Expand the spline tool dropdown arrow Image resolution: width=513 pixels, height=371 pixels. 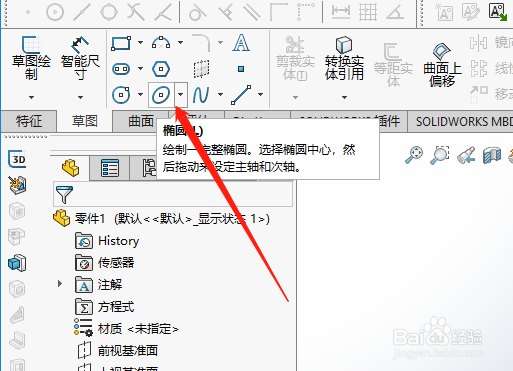(220, 94)
